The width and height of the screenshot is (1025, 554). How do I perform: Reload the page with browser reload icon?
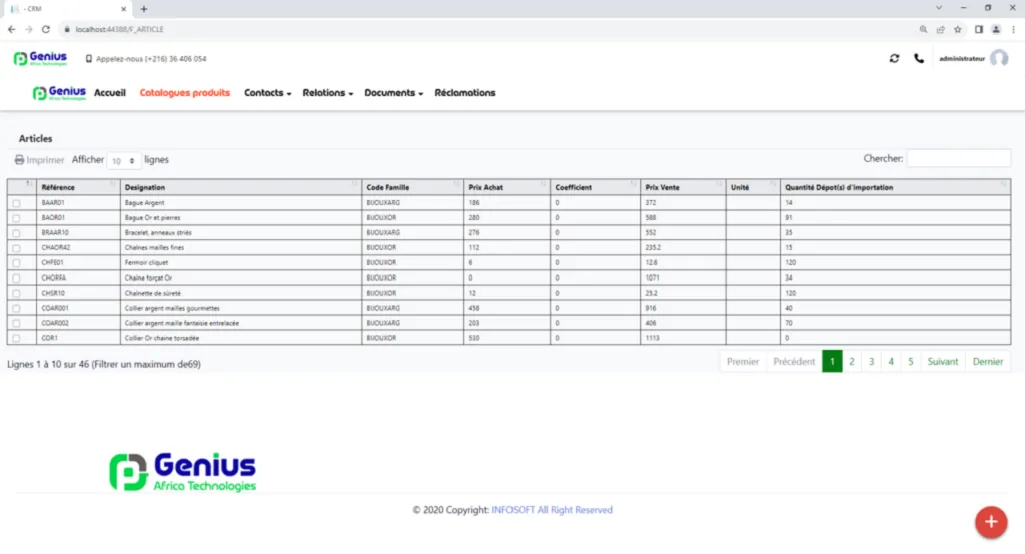click(x=46, y=29)
